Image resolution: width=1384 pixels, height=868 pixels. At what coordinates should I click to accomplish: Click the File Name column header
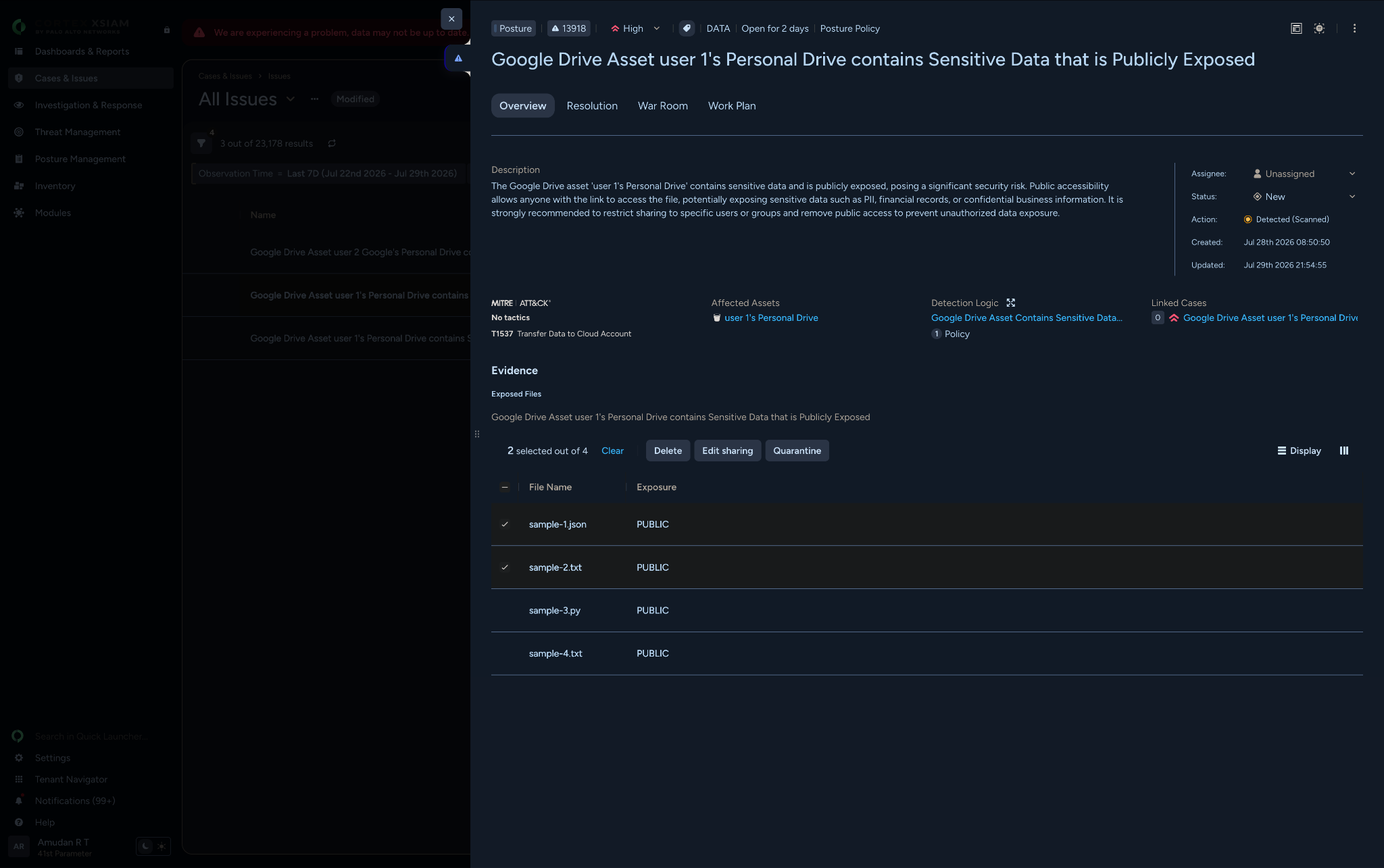[550, 487]
